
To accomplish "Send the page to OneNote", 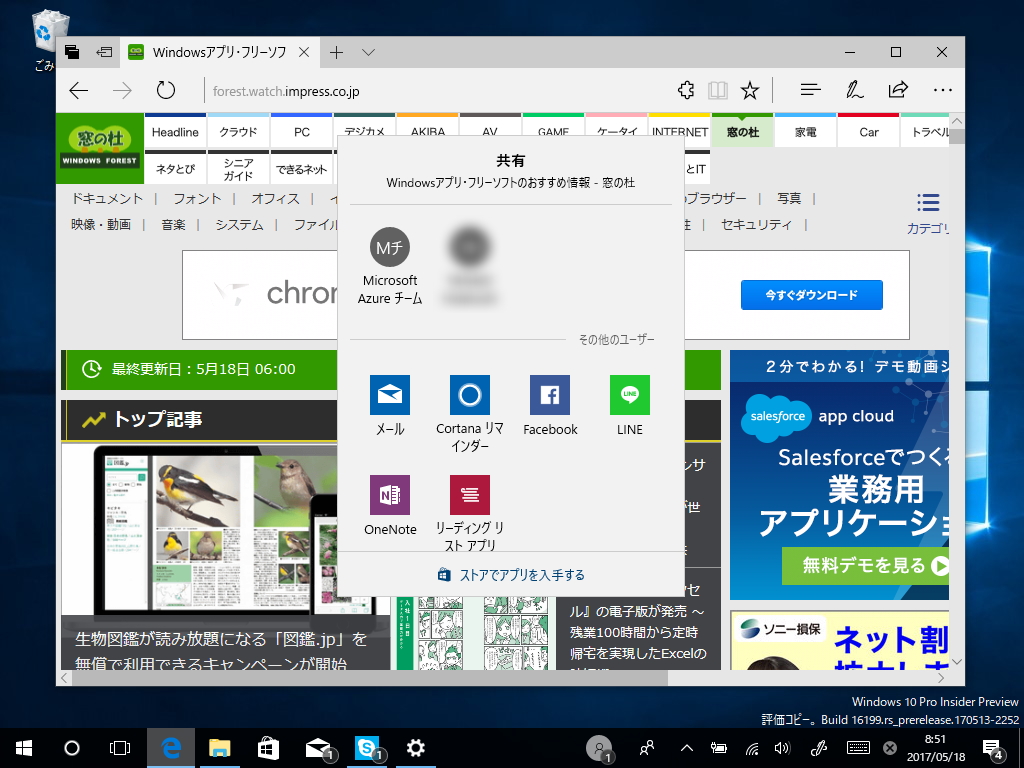I will pyautogui.click(x=389, y=494).
